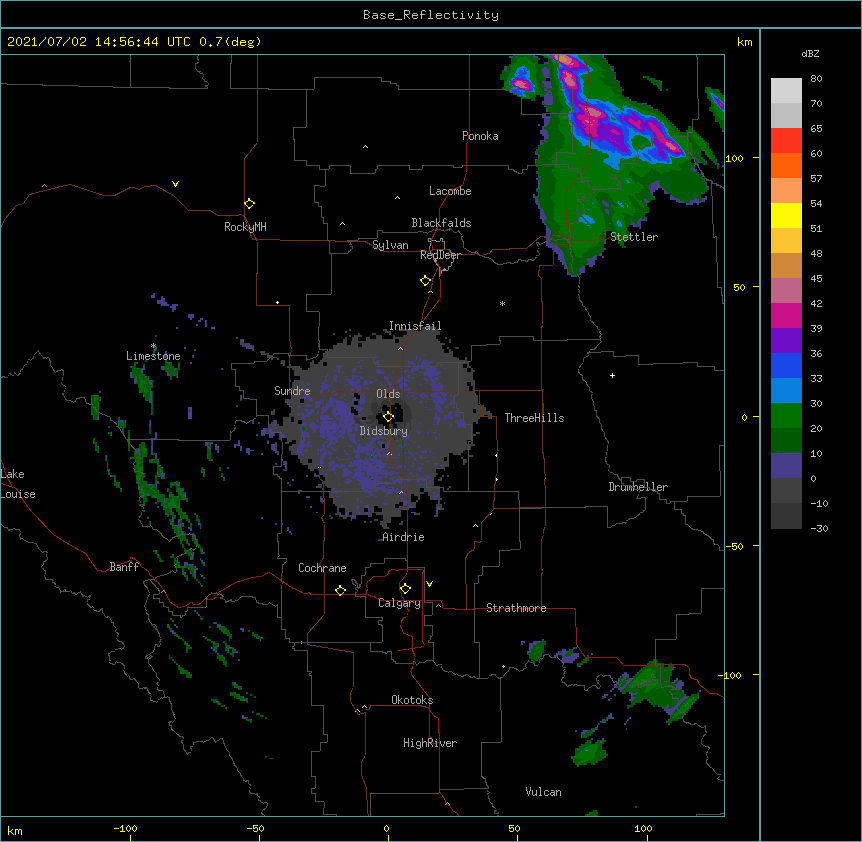
Task: Click the asterisk marker east of Innisfail
Action: click(x=502, y=303)
